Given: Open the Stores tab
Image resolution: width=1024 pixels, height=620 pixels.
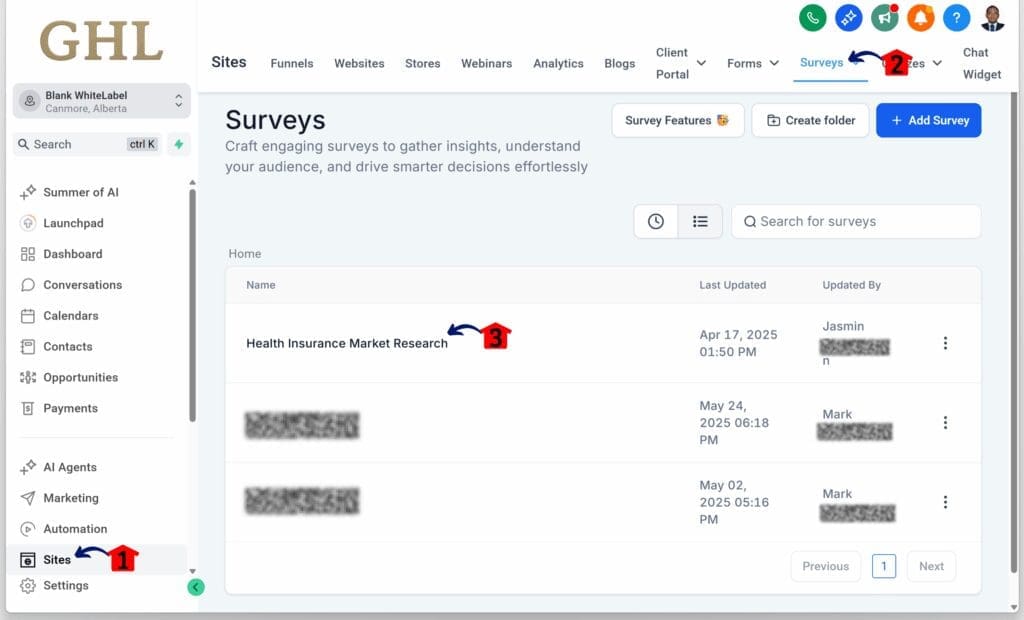Looking at the screenshot, I should (x=423, y=63).
